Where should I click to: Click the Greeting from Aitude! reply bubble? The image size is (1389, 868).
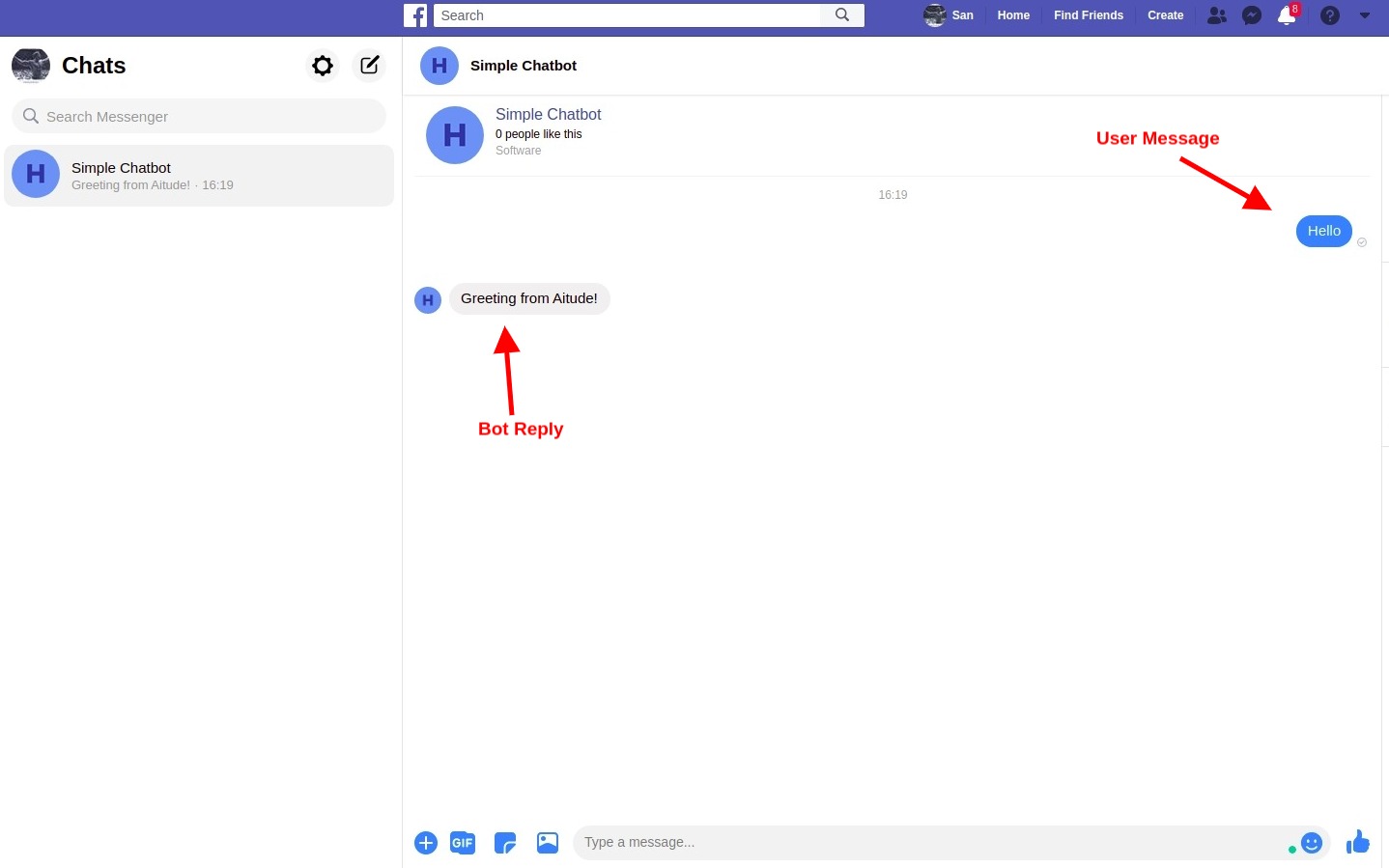point(529,298)
